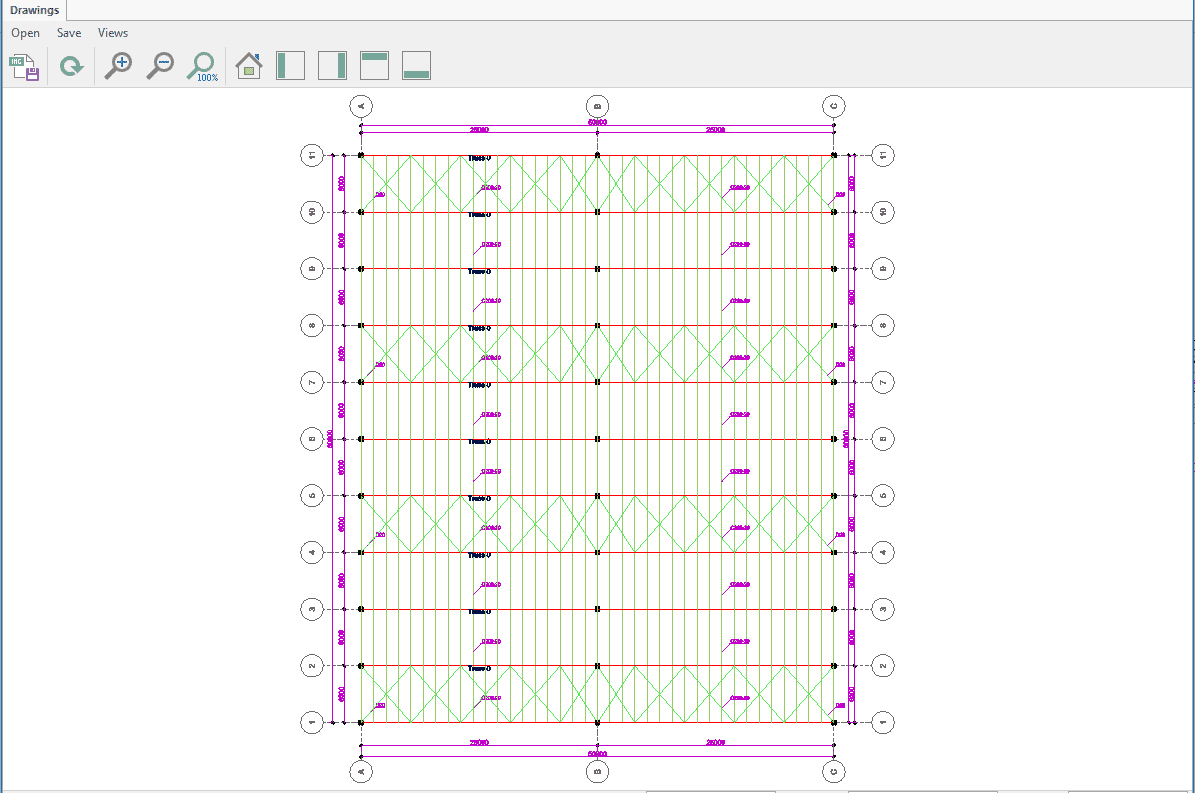Screen dimensions: 1195x793
Task: Zoom in with the plus magnifier
Action: click(118, 66)
